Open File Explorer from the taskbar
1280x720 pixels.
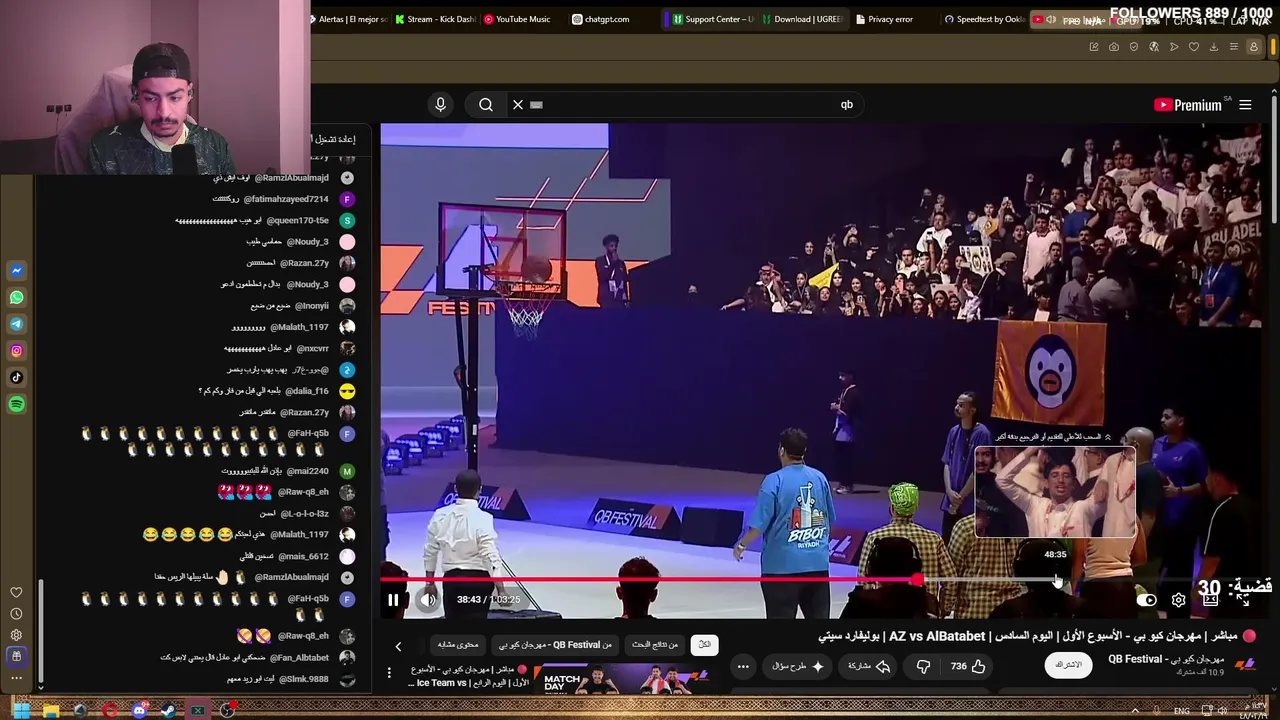pos(51,711)
